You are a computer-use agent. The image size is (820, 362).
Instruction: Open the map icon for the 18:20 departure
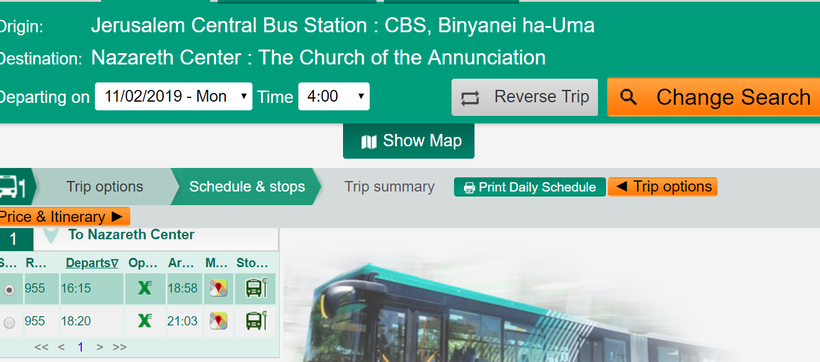[x=218, y=320]
